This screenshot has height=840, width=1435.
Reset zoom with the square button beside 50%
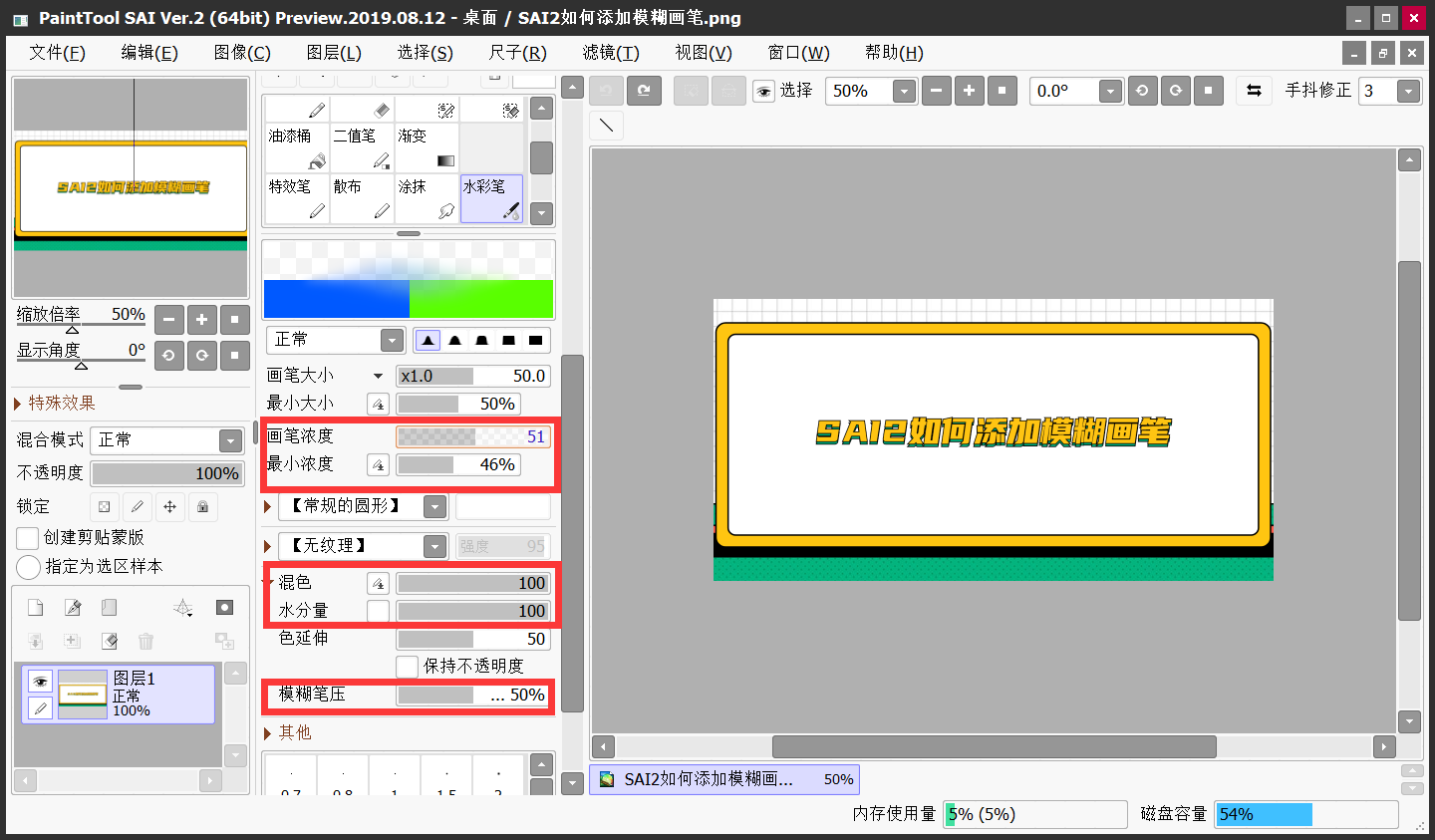tap(1002, 91)
